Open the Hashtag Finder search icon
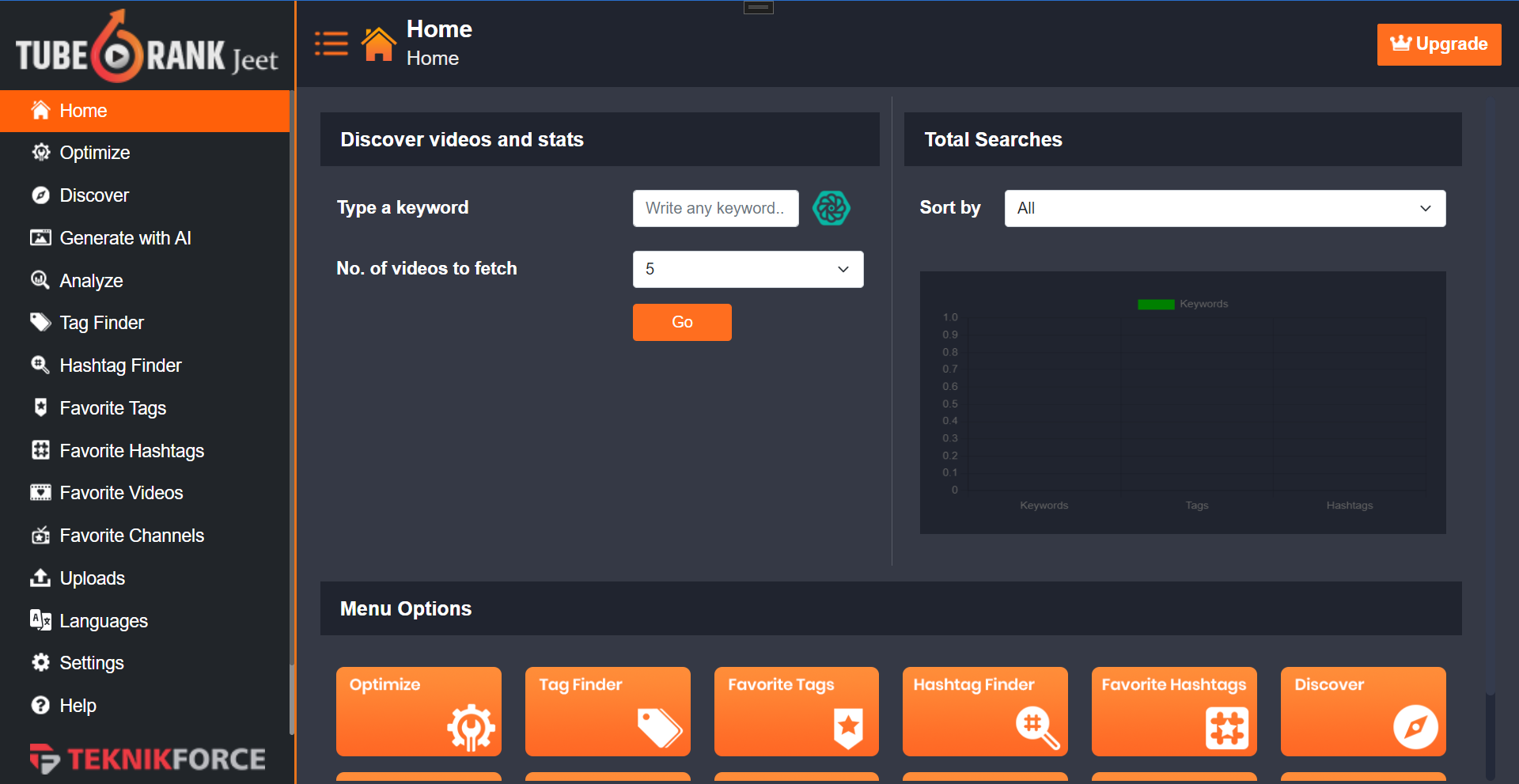1519x784 pixels. pyautogui.click(x=40, y=365)
